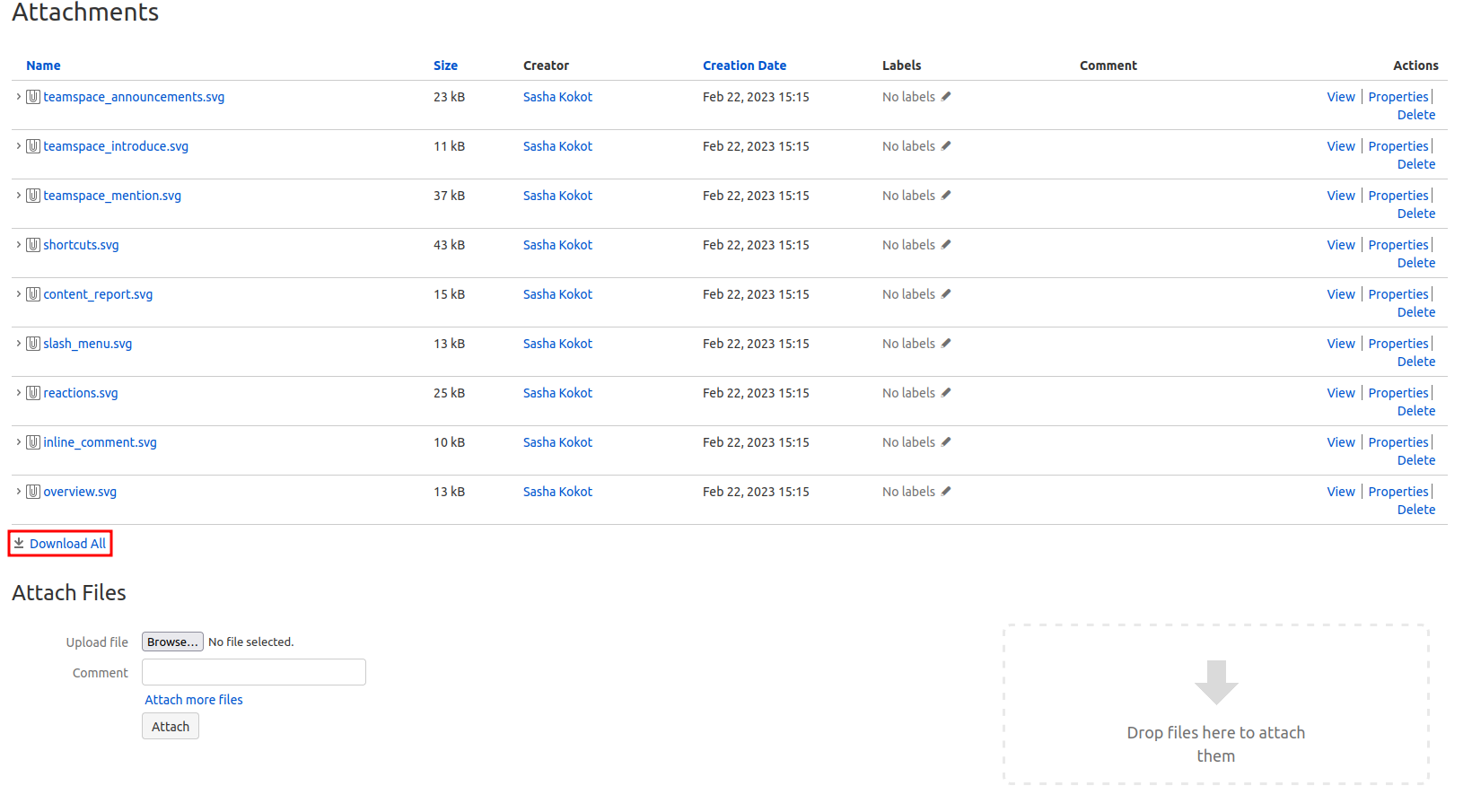This screenshot has width=1472, height=812.
Task: Click the file icon beside content_report.svg
Action: click(x=33, y=294)
